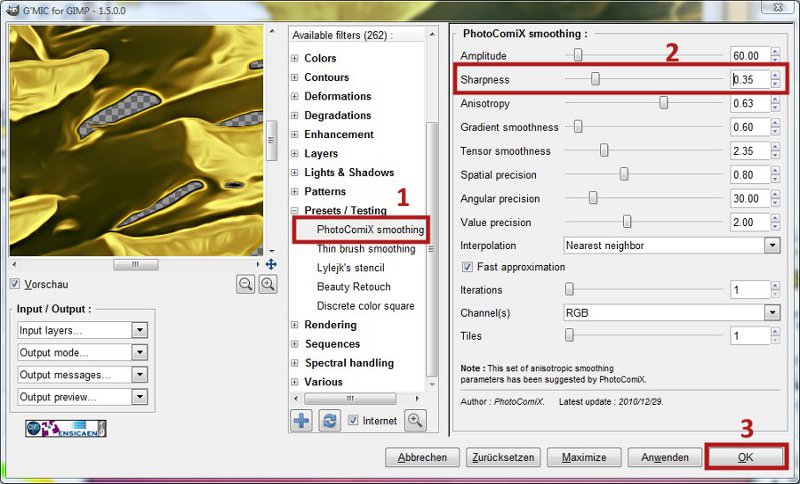Close the G'MIC for GIMP window
Screen dimensions: 800x484
[x=778, y=7]
